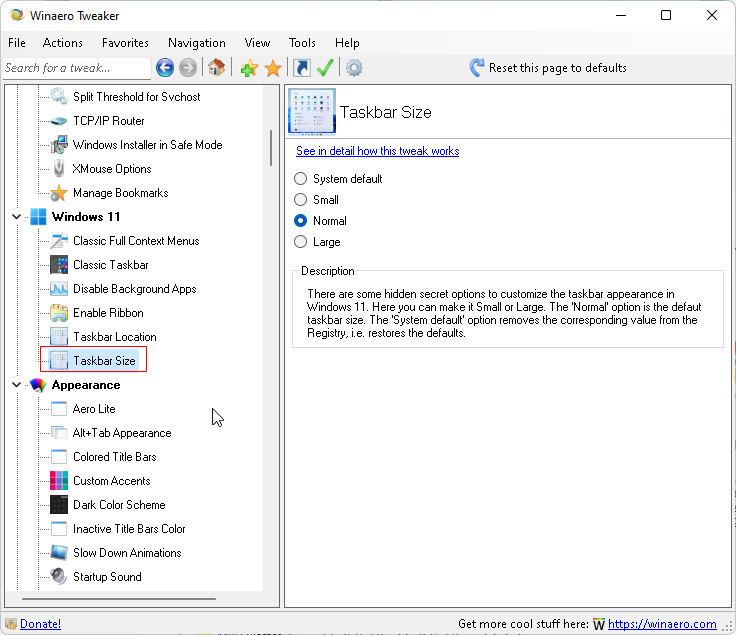Viewport: 736px width, 635px height.
Task: Open the Favorites star icon in toolbar
Action: click(x=273, y=68)
